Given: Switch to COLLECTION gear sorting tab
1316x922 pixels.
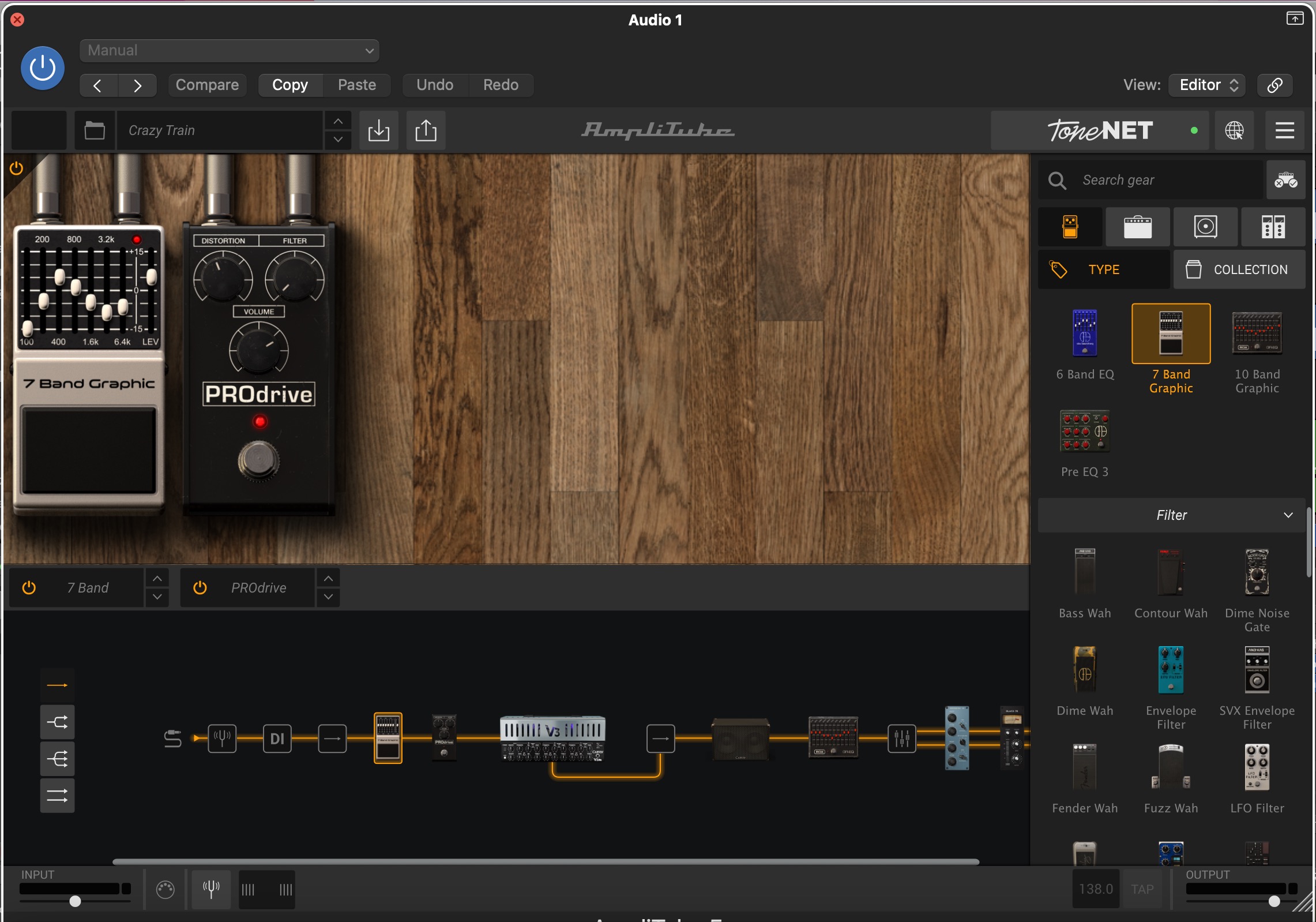Looking at the screenshot, I should (1239, 269).
